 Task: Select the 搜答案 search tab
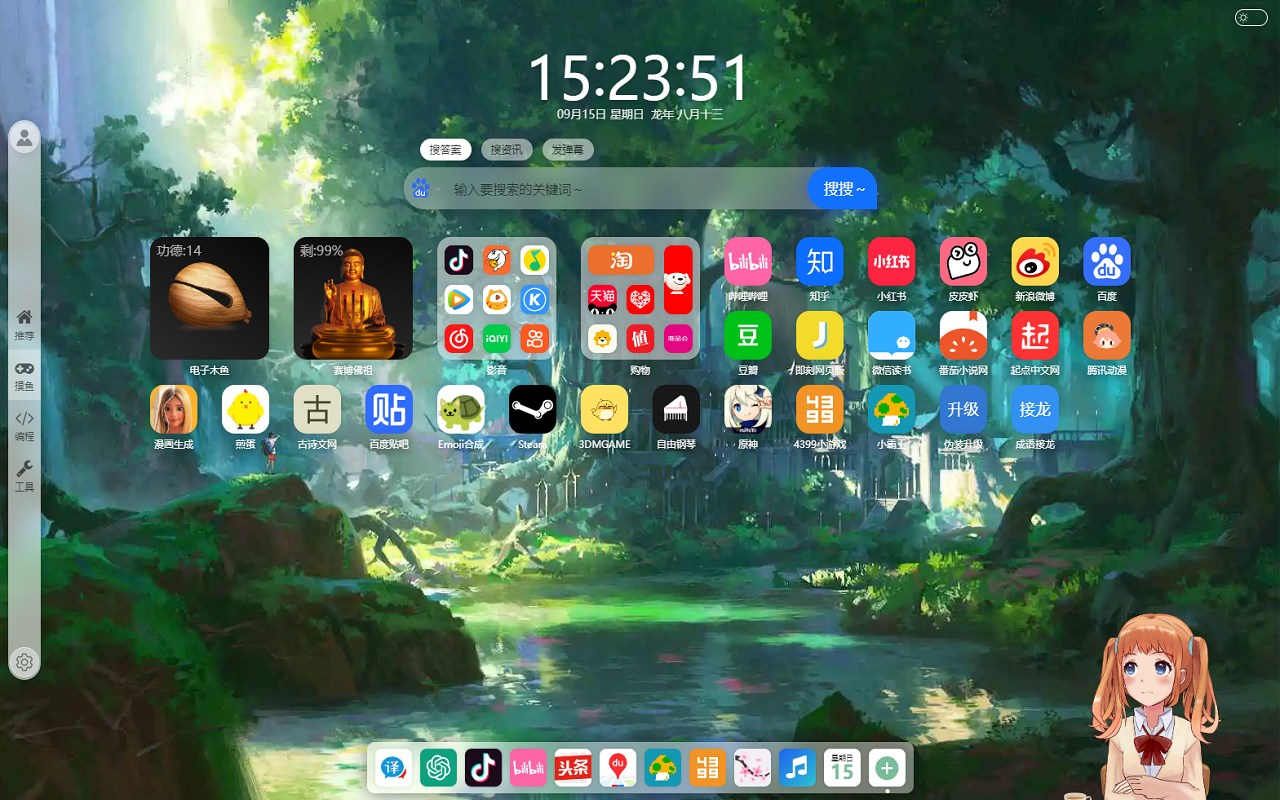[x=446, y=150]
